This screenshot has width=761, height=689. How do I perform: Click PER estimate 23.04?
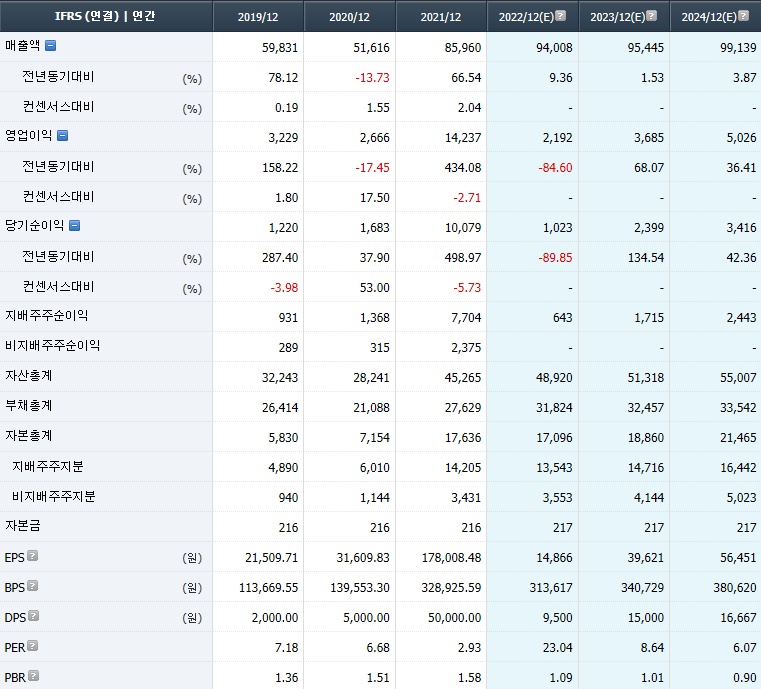[558, 648]
